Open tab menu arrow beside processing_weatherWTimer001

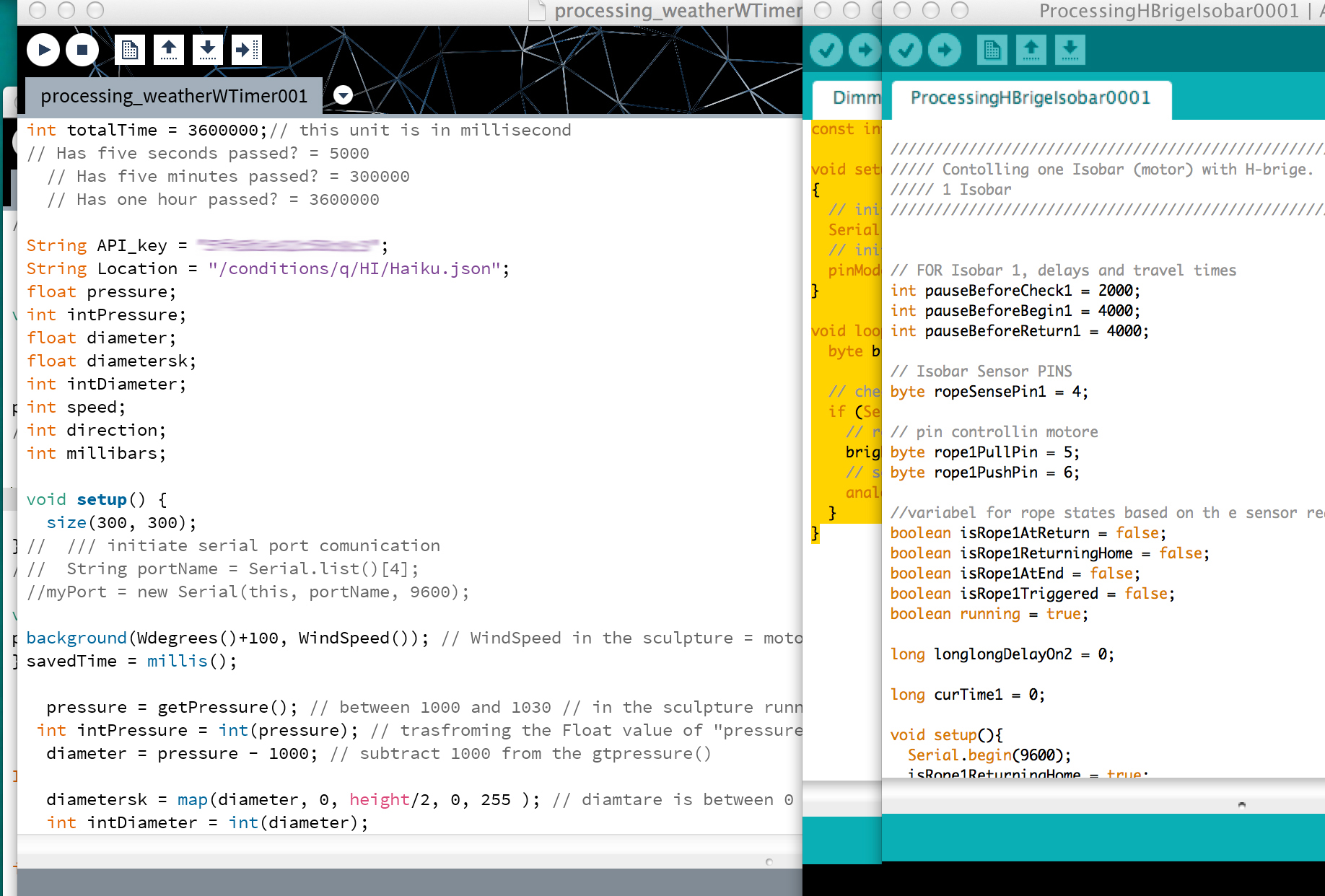[x=344, y=95]
